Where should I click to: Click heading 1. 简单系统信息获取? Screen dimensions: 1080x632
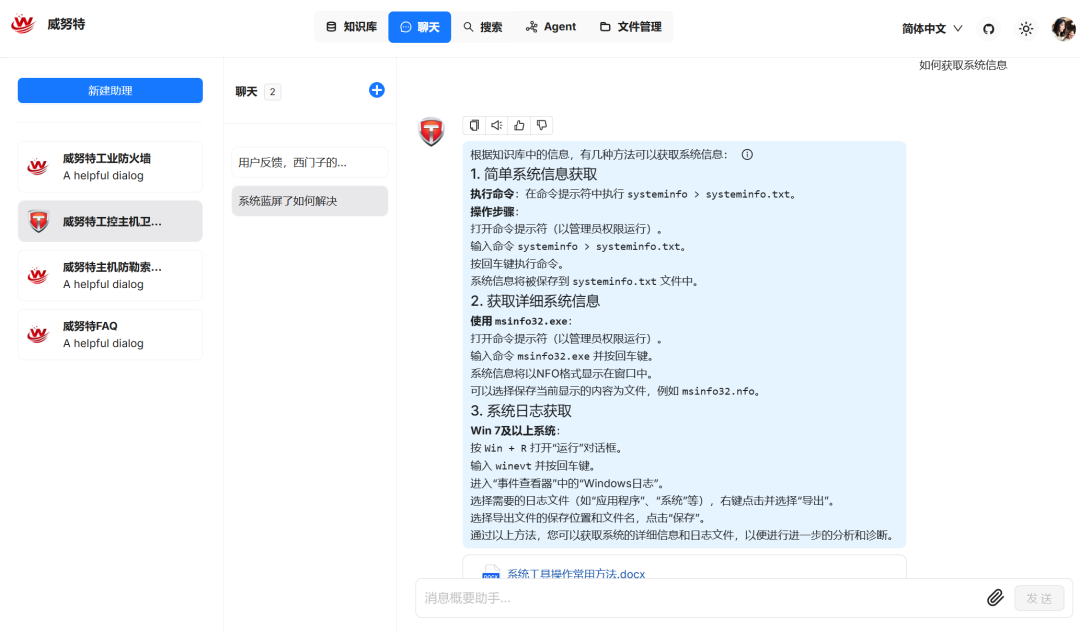(533, 174)
